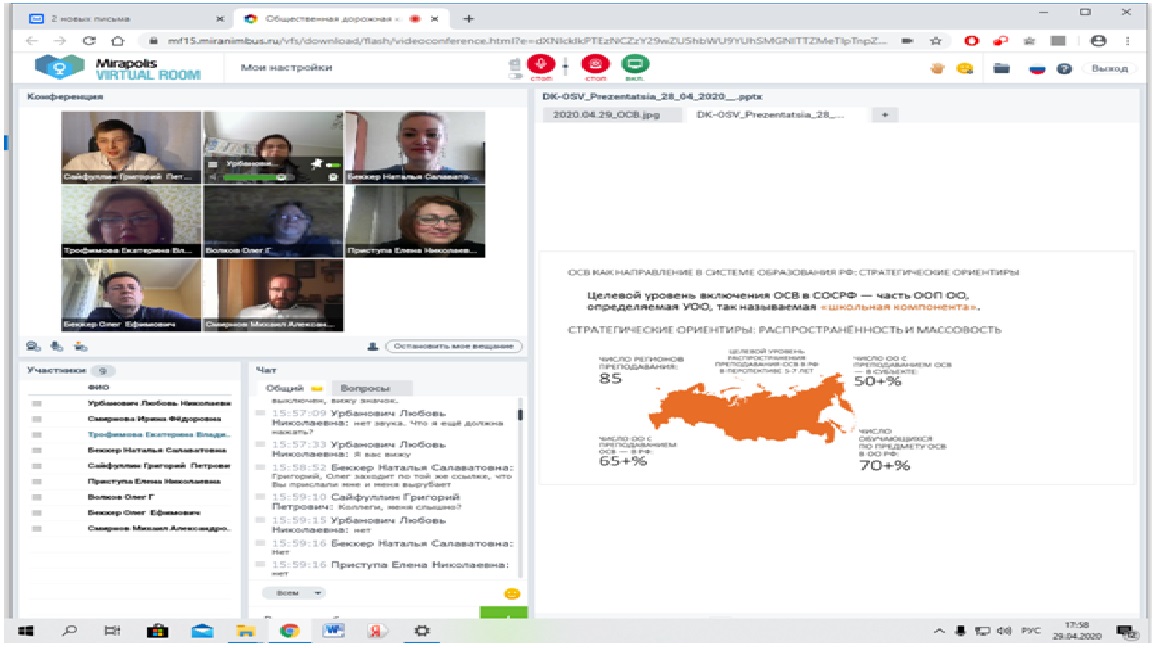Open the menu icon on the active video tile
Image resolution: width=1152 pixels, height=648 pixels.
211,163
